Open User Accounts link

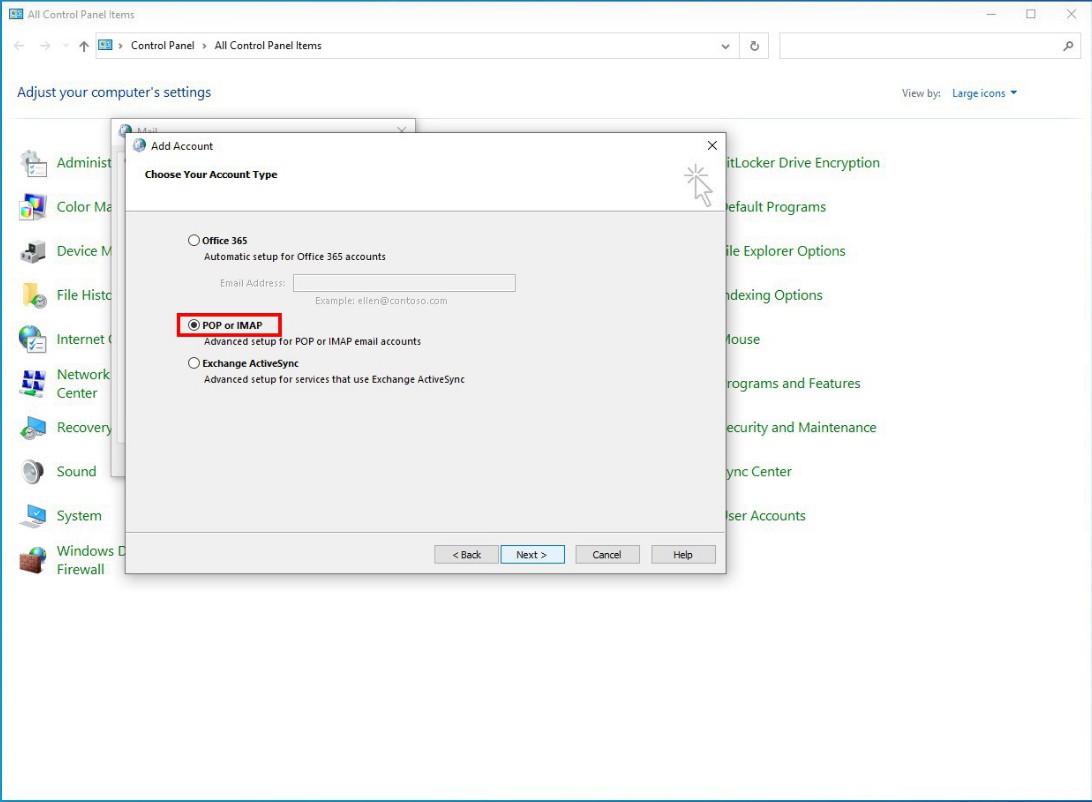coord(766,516)
